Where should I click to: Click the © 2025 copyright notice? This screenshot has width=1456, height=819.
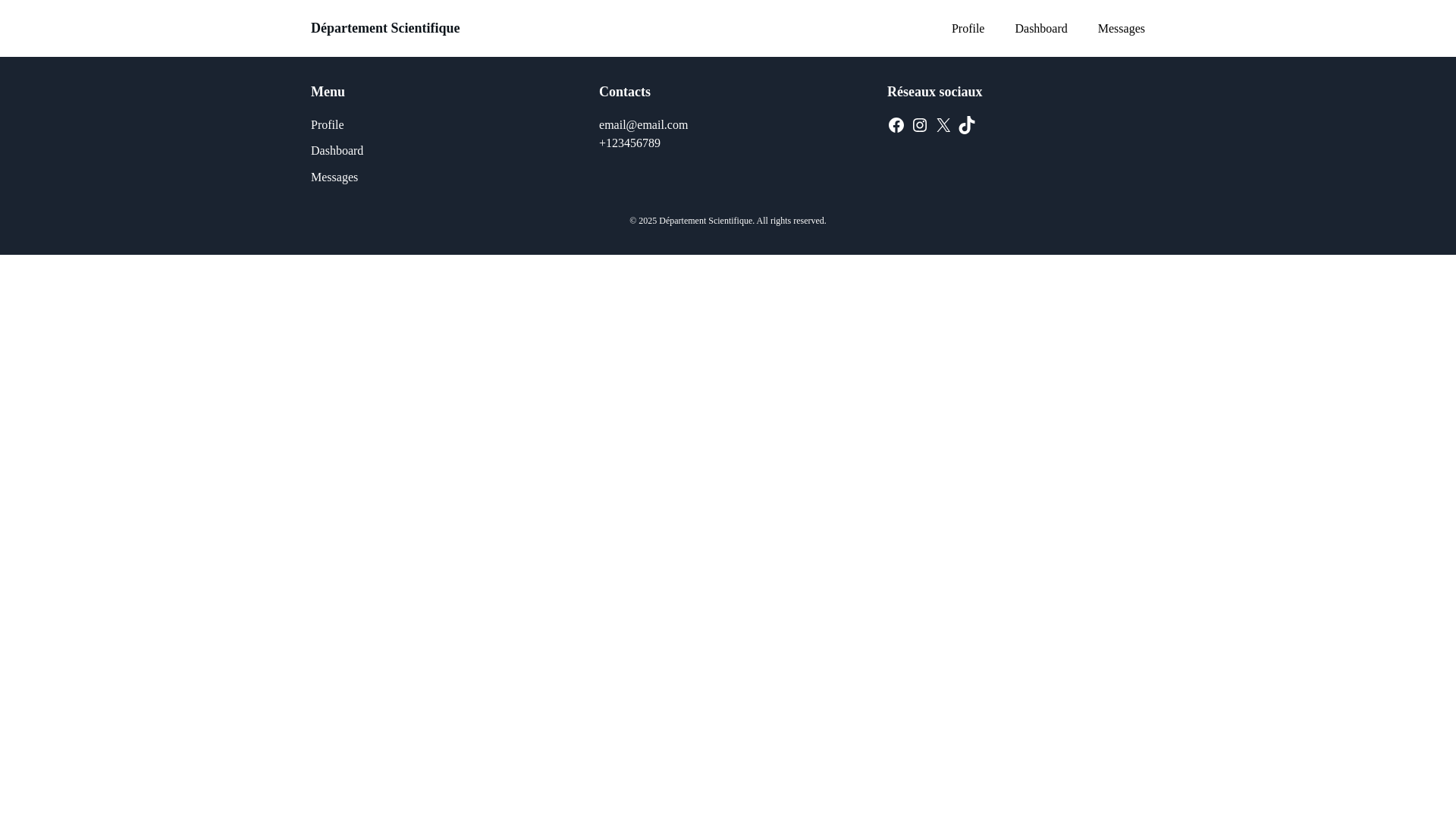pos(728,221)
